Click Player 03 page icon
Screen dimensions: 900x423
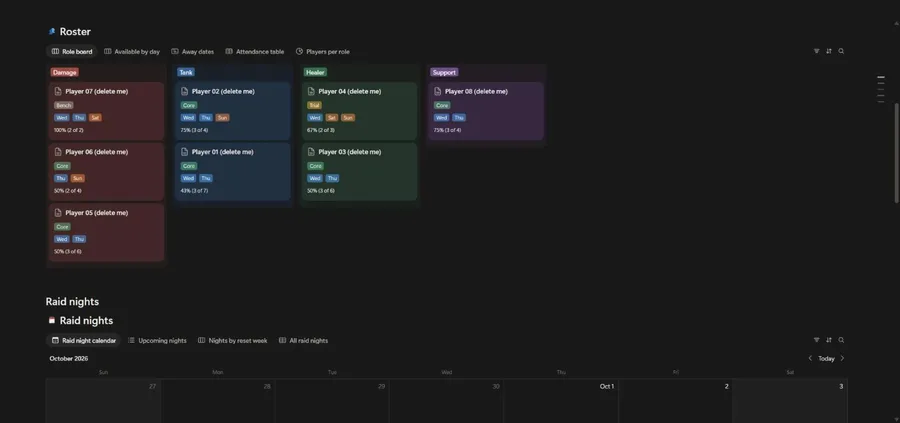(311, 152)
